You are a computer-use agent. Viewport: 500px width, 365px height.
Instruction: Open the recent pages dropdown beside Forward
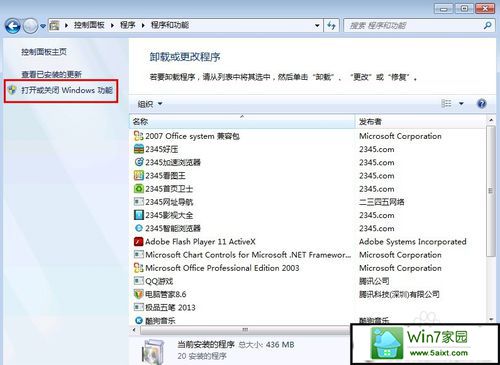(x=43, y=26)
